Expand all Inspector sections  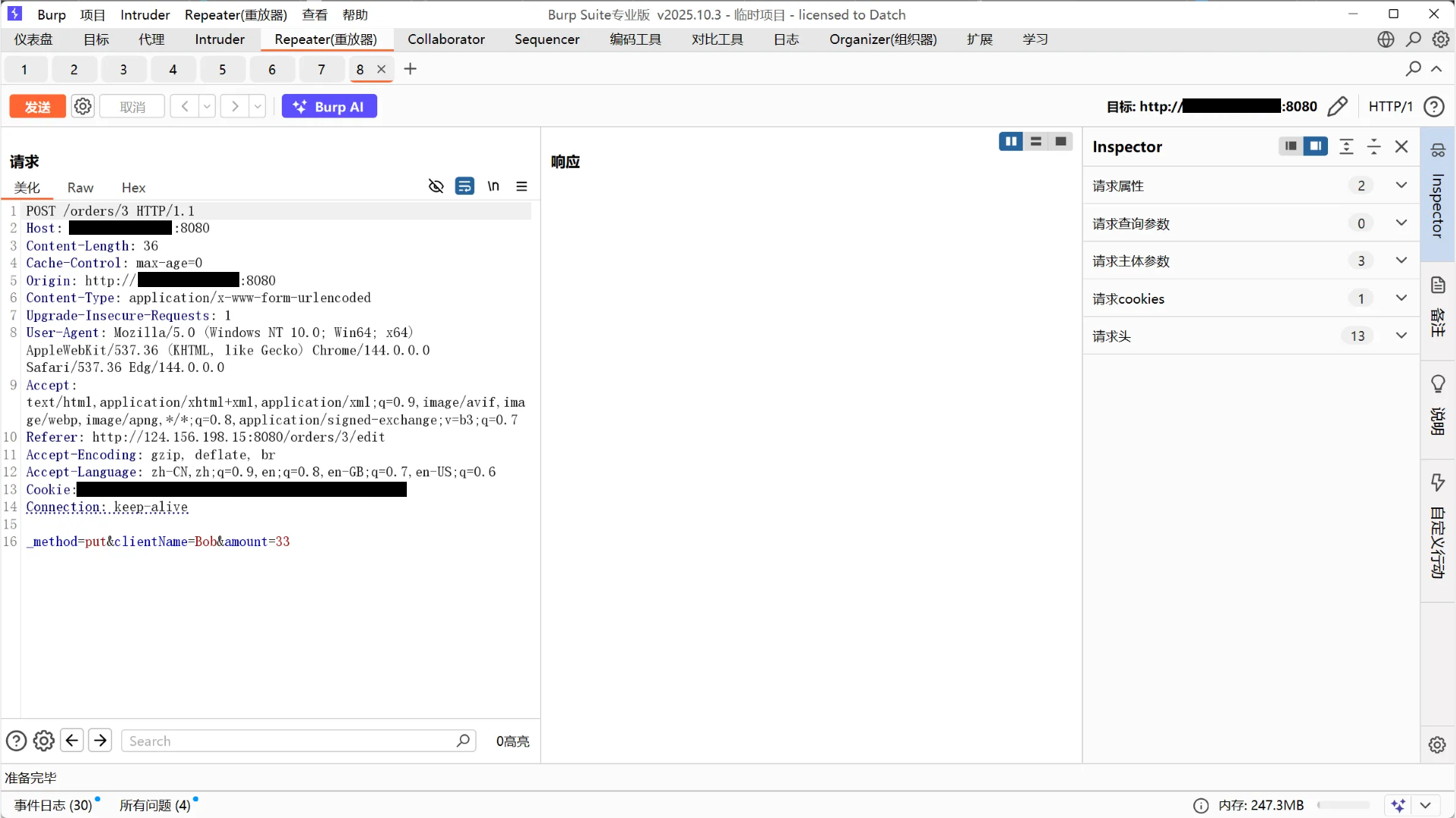(1346, 147)
